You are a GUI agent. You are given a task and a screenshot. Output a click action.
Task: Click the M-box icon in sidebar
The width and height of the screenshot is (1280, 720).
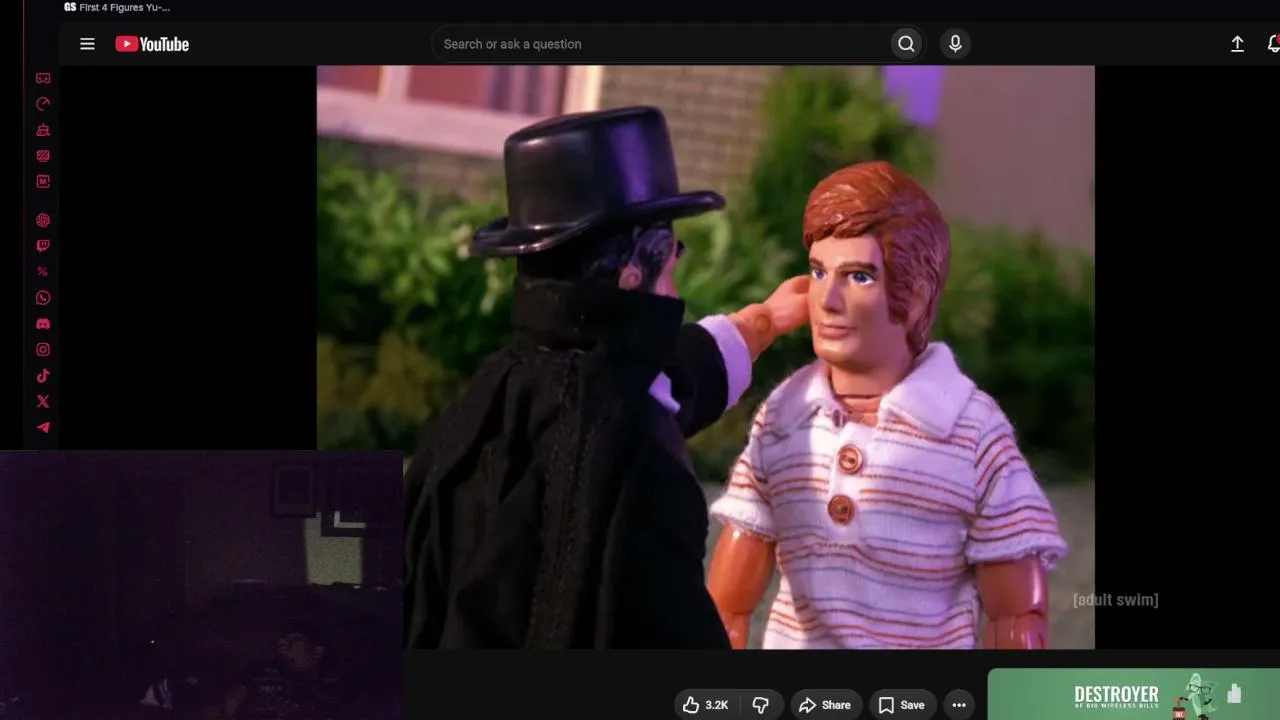point(43,182)
